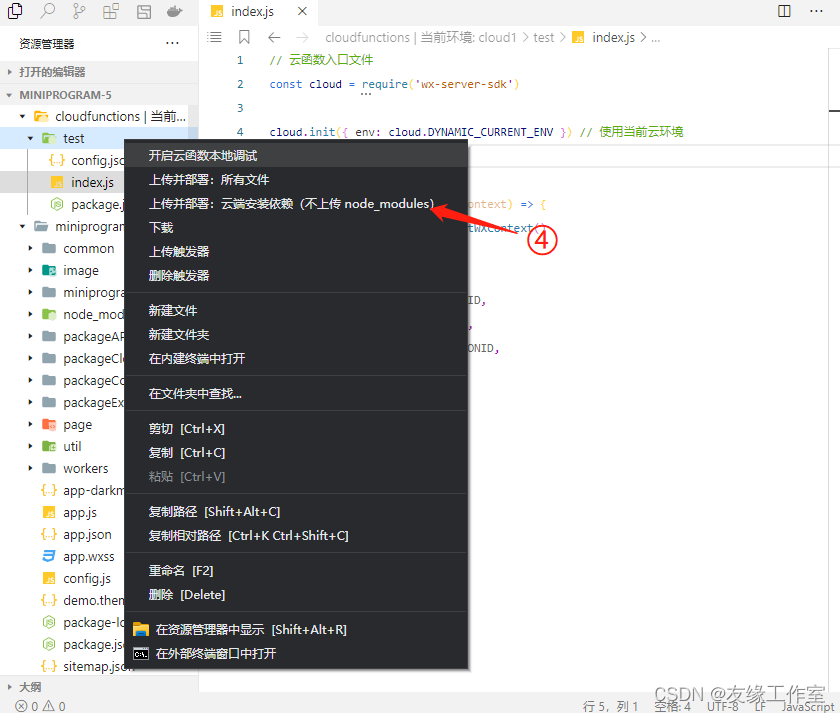Open resource manager more options ellipsis
This screenshot has width=840, height=713.
[172, 43]
